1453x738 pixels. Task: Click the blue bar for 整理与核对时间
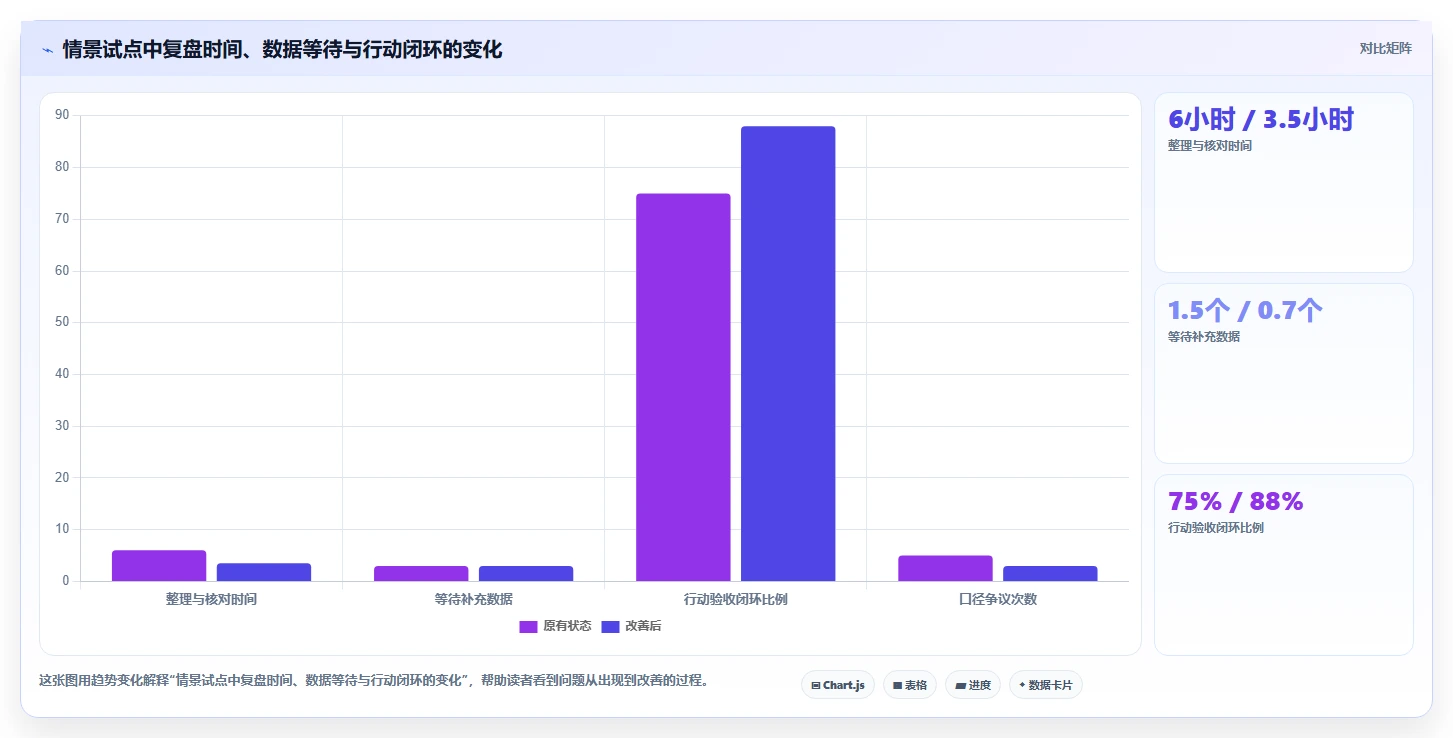(264, 572)
